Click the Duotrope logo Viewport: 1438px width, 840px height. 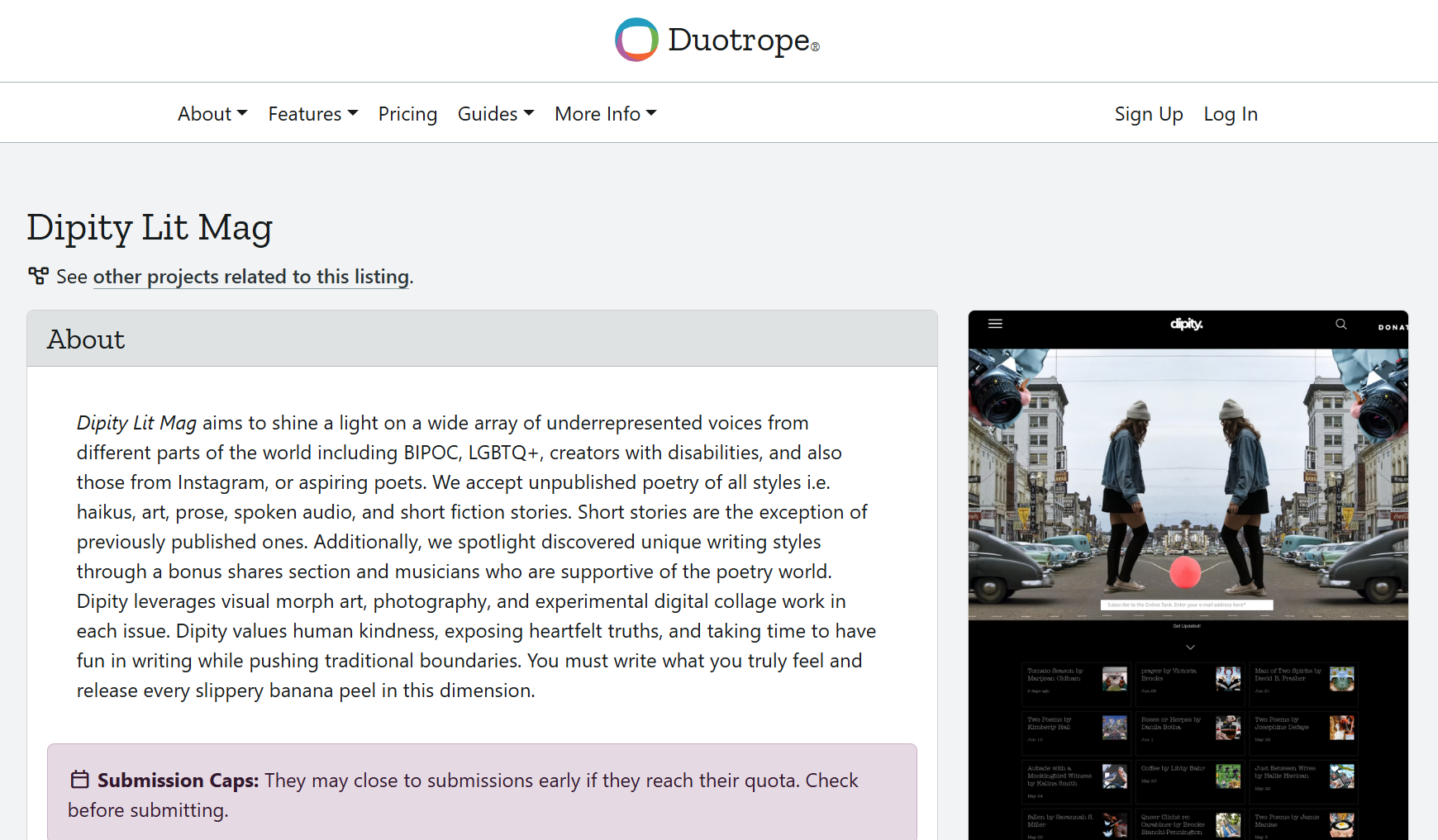pyautogui.click(x=717, y=40)
